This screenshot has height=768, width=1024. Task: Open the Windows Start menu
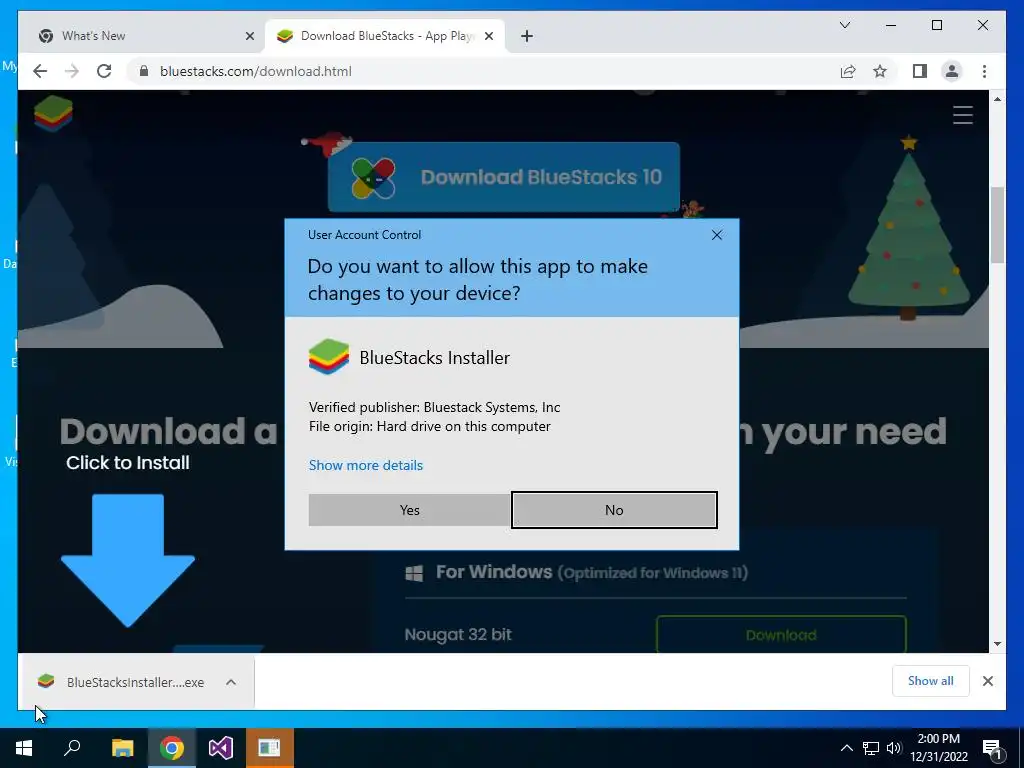coord(24,748)
